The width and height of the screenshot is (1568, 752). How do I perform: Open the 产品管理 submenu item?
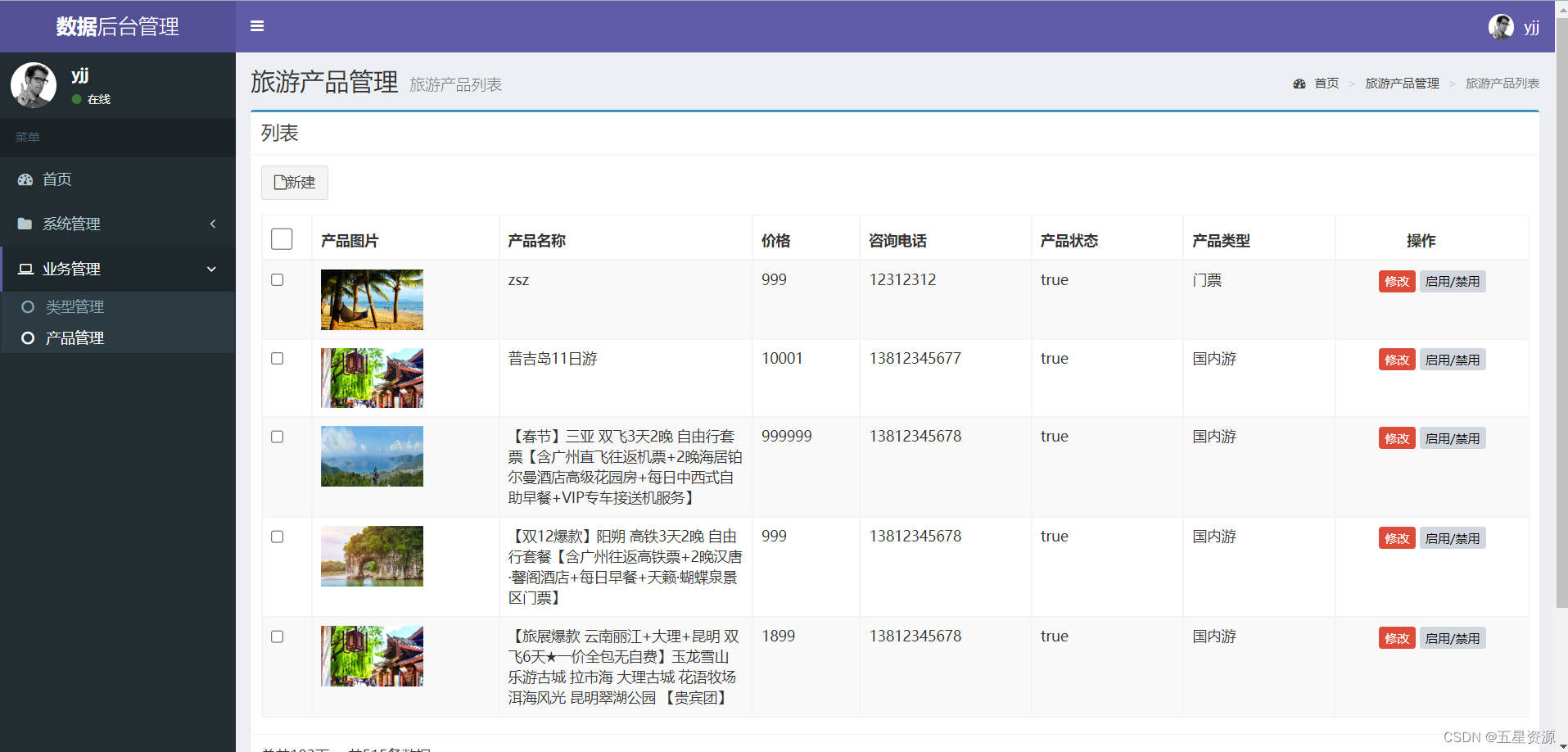coord(118,338)
